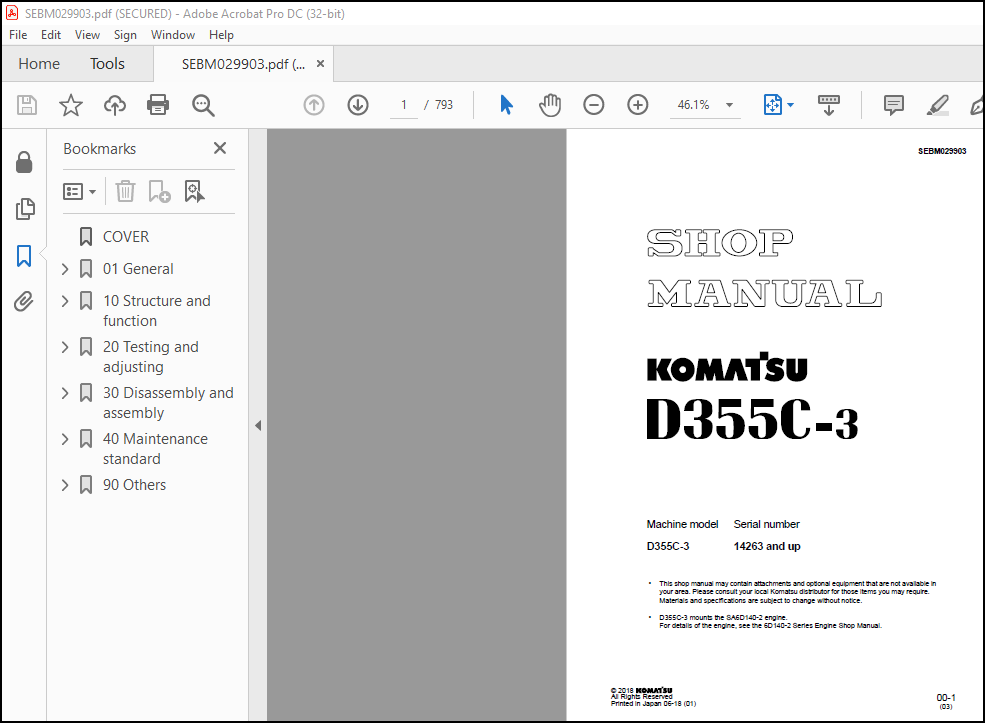Jump to 20 Testing and adjusting

pos(150,357)
